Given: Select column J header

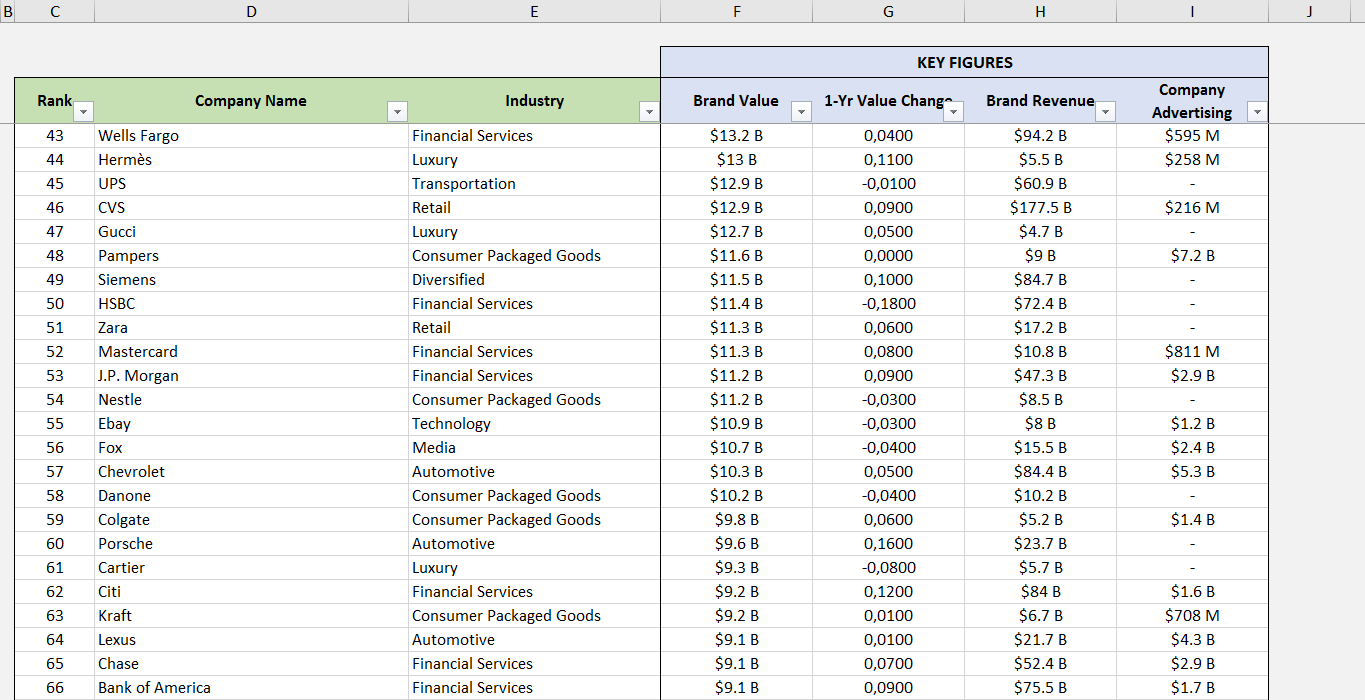Looking at the screenshot, I should [x=1309, y=11].
